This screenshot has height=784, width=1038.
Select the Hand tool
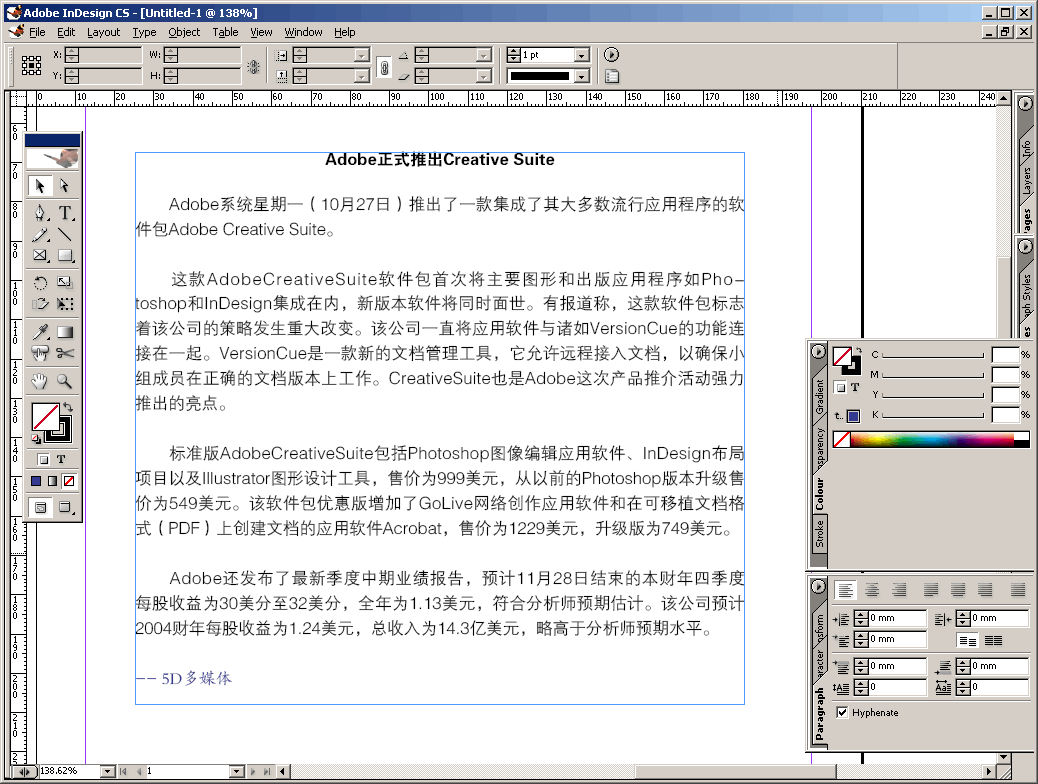pyautogui.click(x=40, y=381)
